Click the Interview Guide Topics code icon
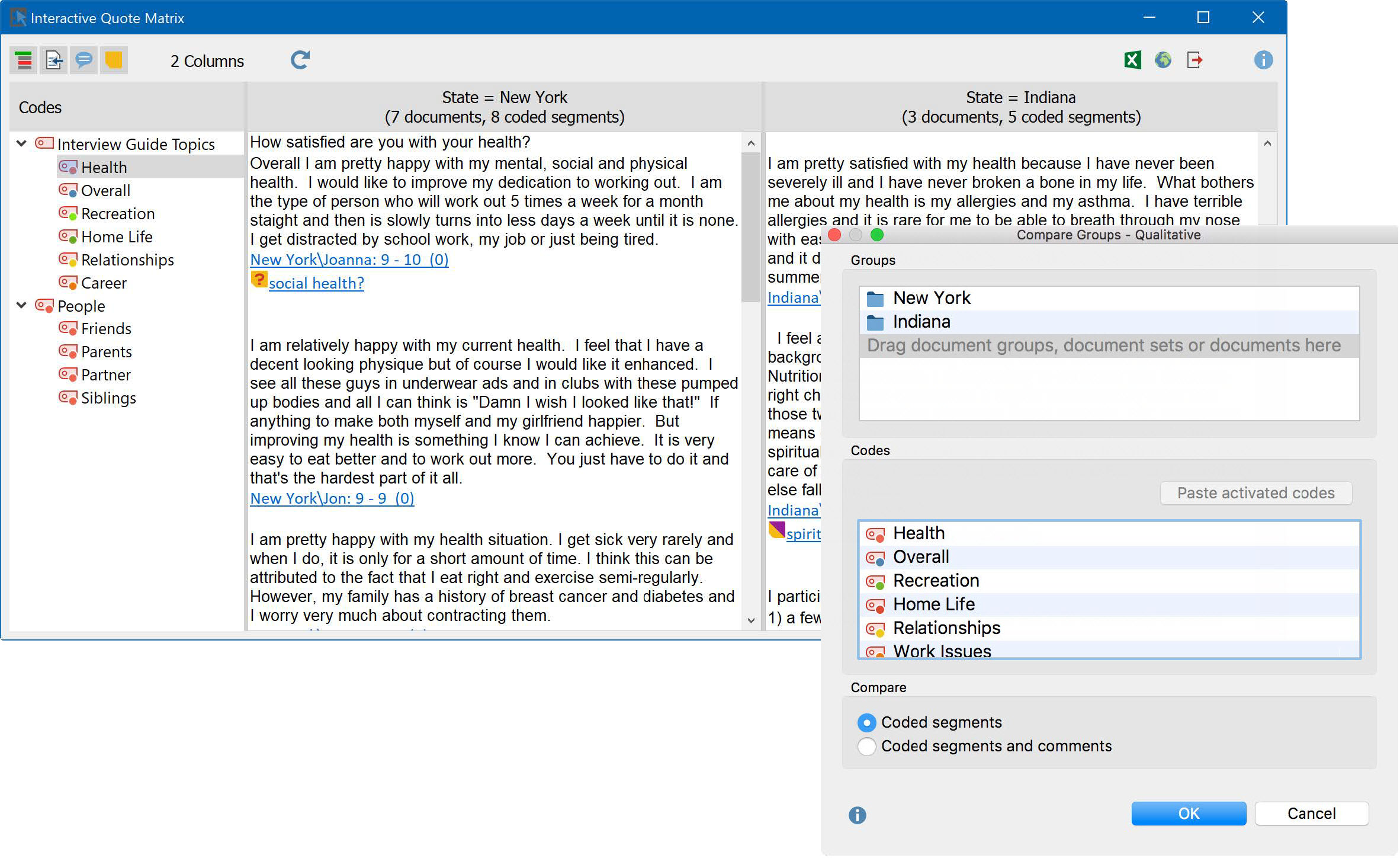This screenshot has height=858, width=1400. pyautogui.click(x=44, y=143)
